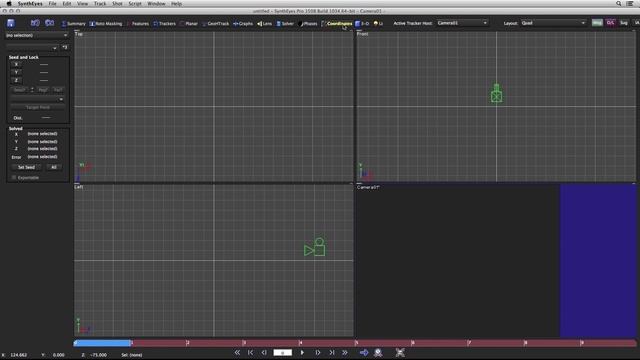Open the Features room
This screenshot has height=360, width=640.
(138, 24)
